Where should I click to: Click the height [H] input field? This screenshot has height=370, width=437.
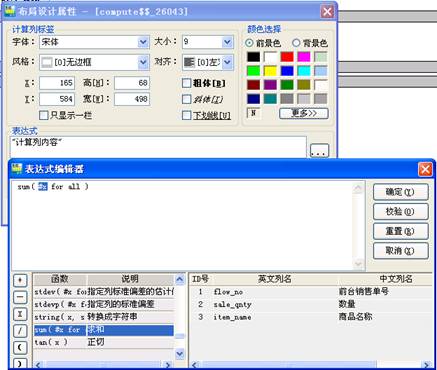point(132,83)
